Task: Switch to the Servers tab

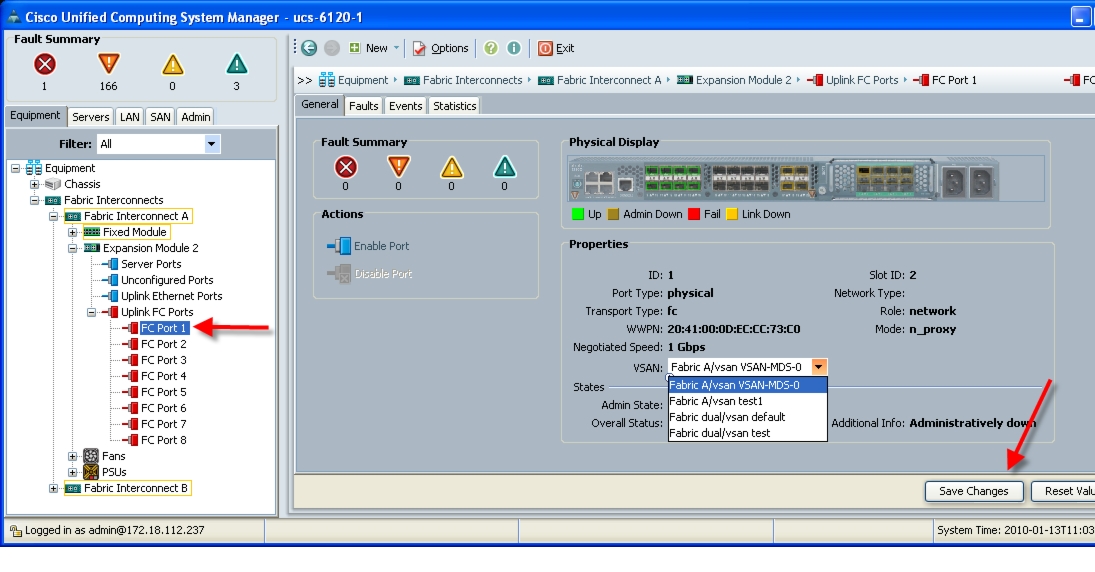Action: [91, 117]
